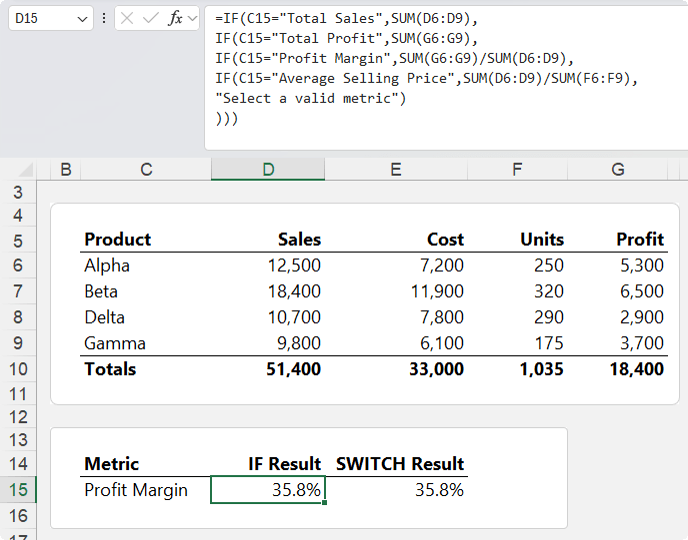Select Alpha units value 250
The width and height of the screenshot is (688, 540).
[x=517, y=265]
